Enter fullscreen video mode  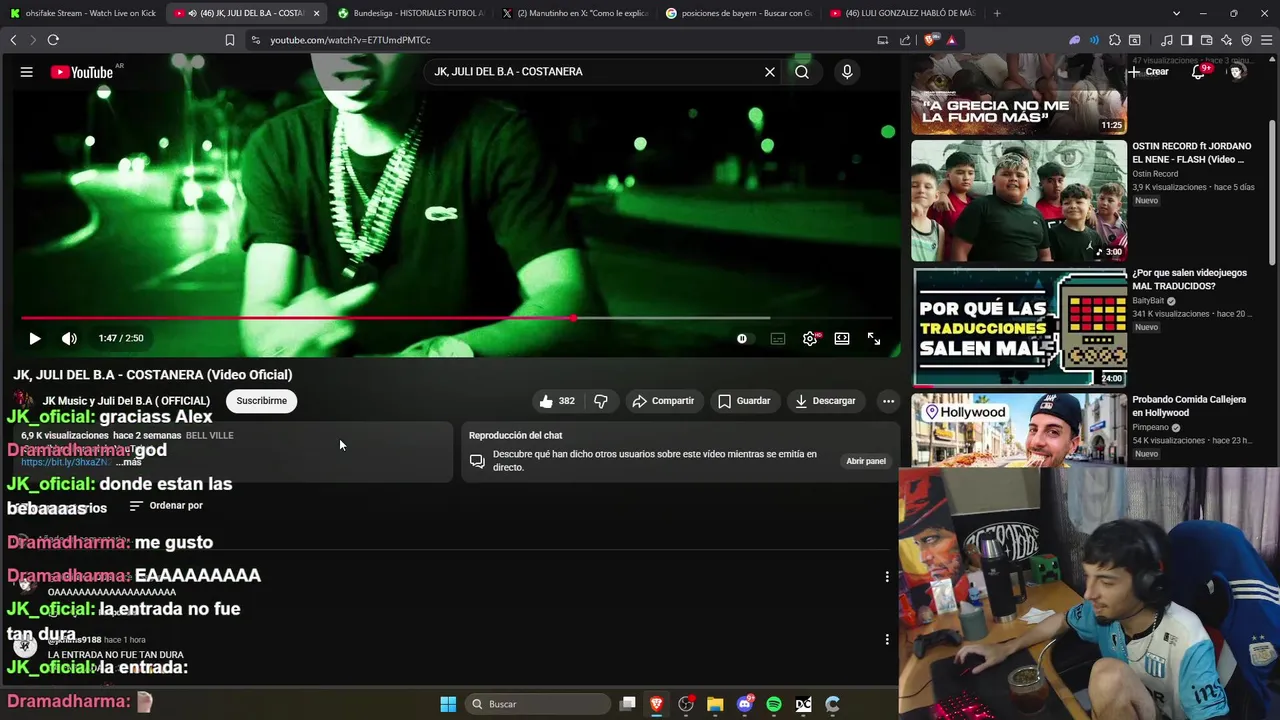tap(874, 339)
